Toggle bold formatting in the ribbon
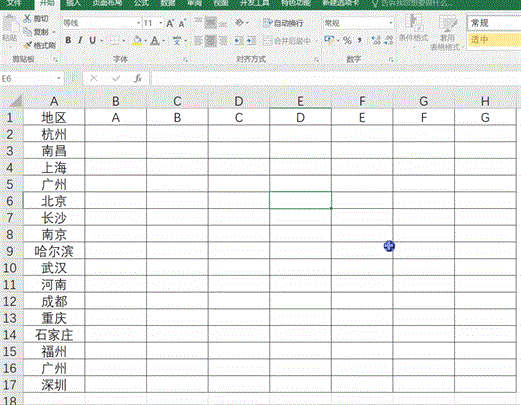Viewport: 521px width, 405px height. (x=68, y=40)
